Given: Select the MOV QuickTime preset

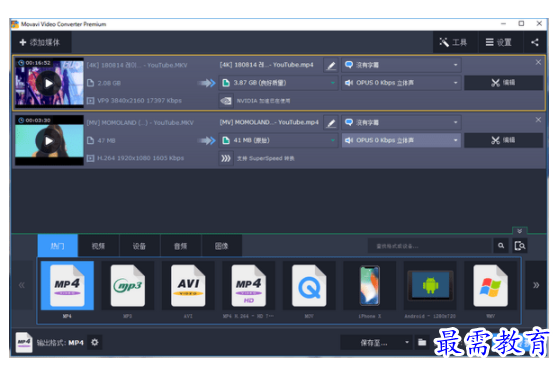Looking at the screenshot, I should (x=309, y=285).
